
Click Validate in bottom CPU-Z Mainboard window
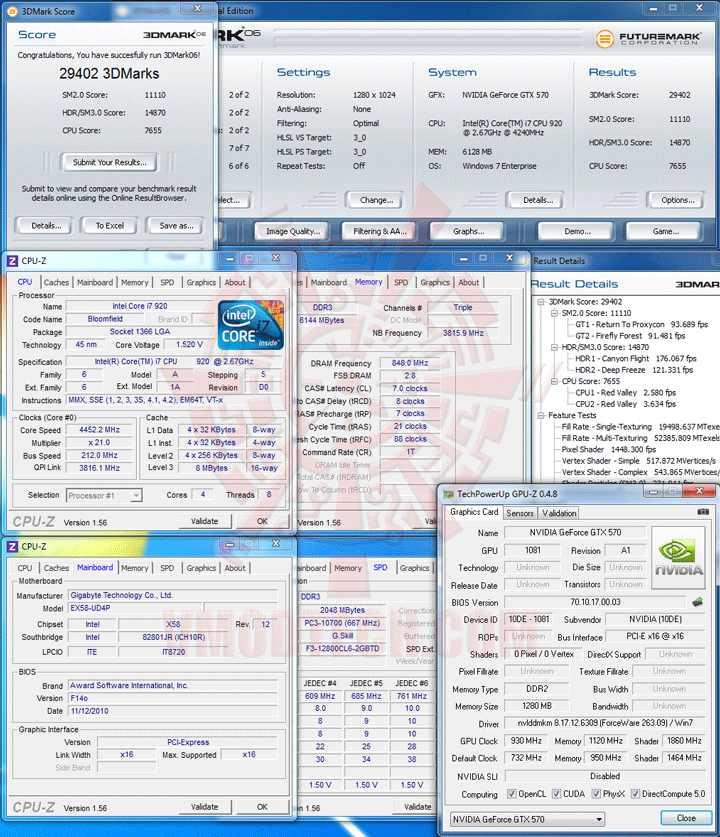204,807
